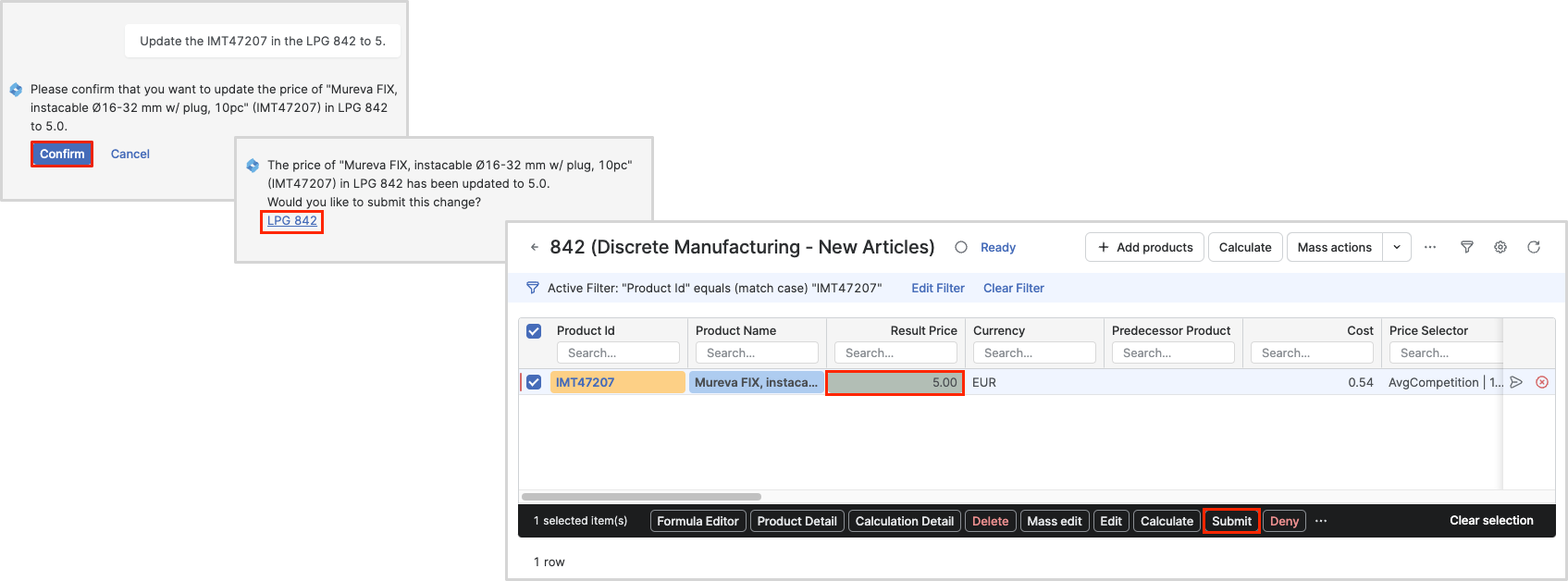Click the Product Id search field
Image resolution: width=1568 pixels, height=581 pixels.
(617, 352)
